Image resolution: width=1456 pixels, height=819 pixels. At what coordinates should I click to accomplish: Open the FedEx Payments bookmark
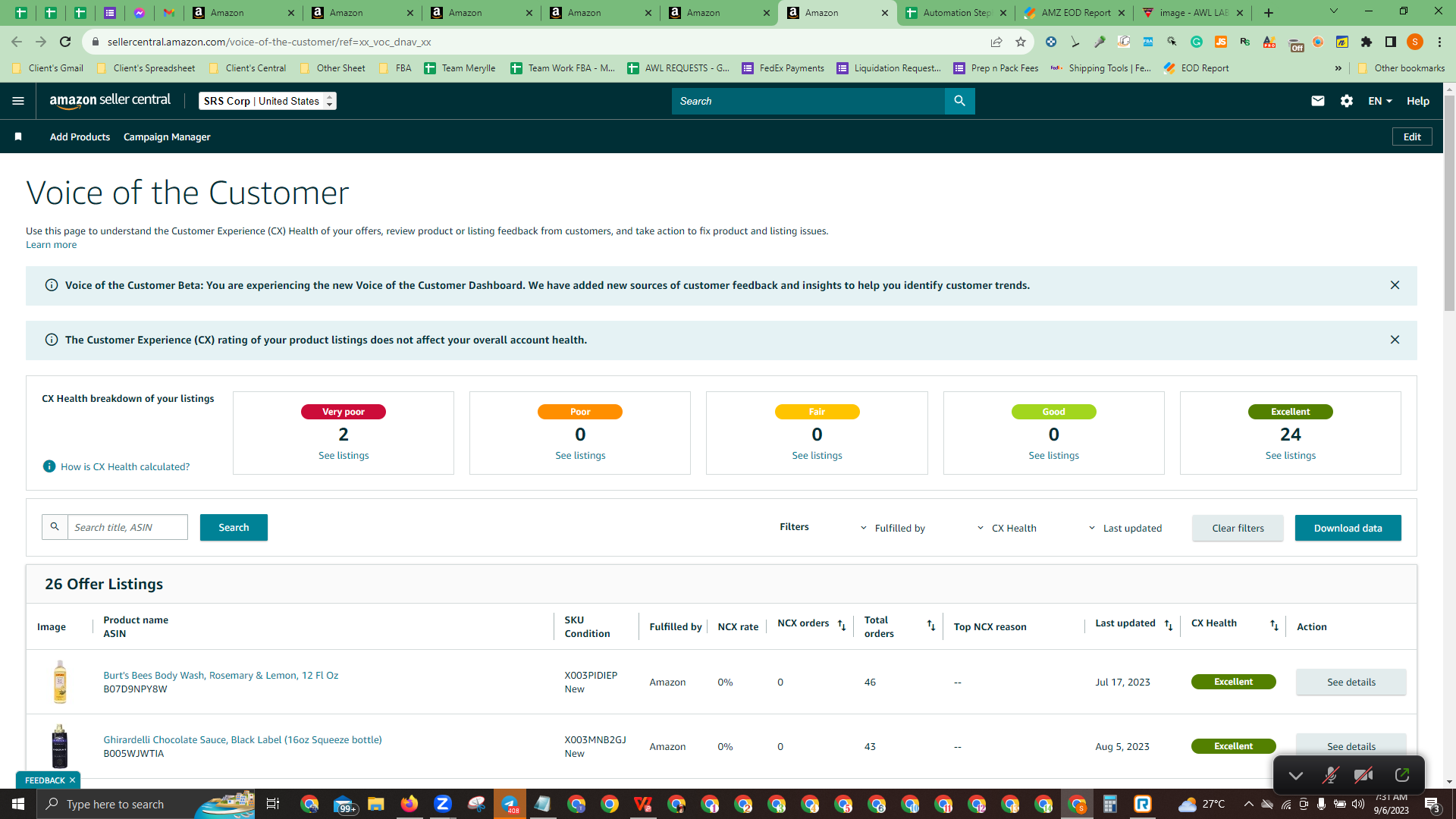783,68
